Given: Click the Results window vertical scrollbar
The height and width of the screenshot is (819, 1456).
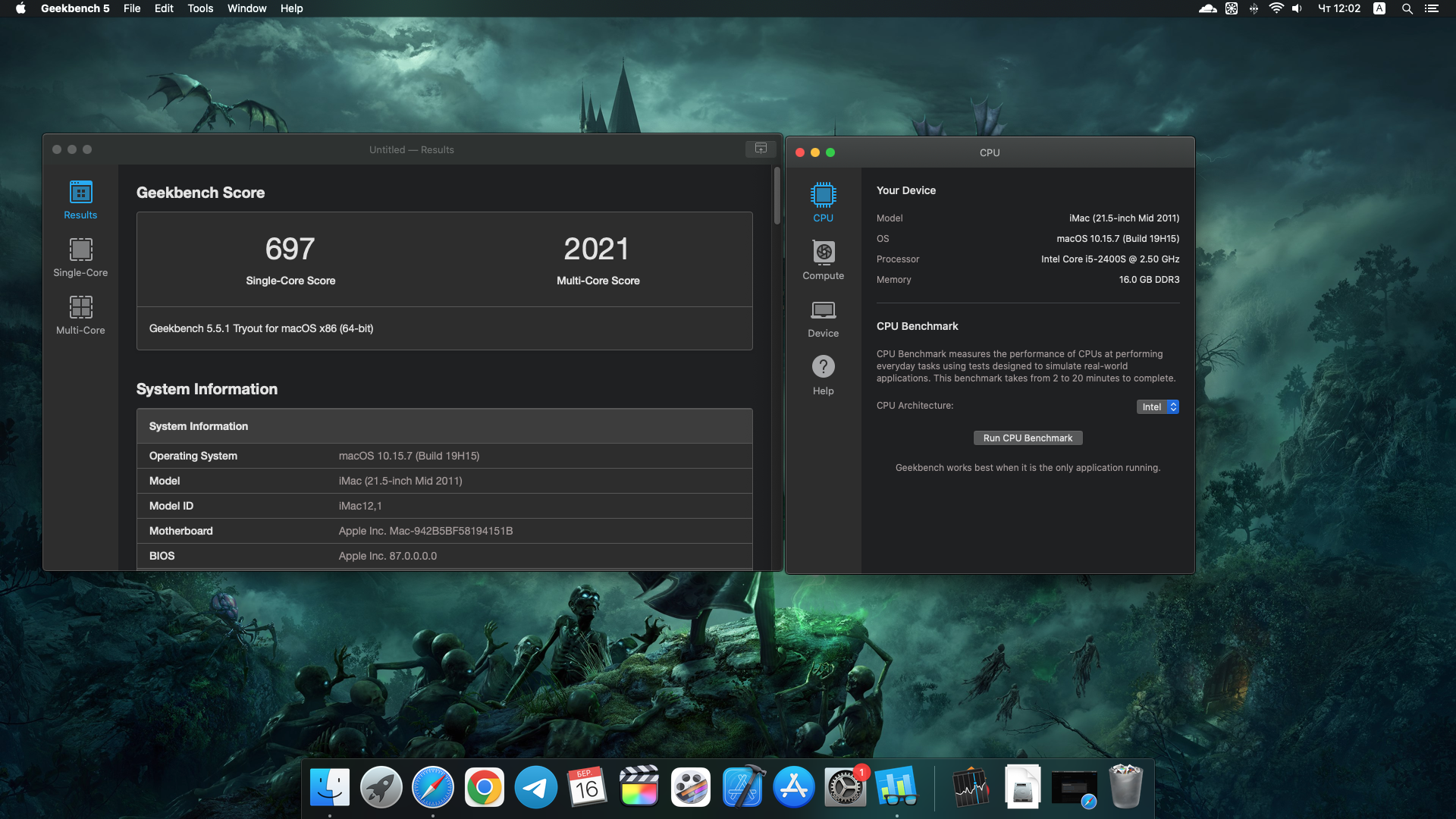Looking at the screenshot, I should (x=777, y=197).
